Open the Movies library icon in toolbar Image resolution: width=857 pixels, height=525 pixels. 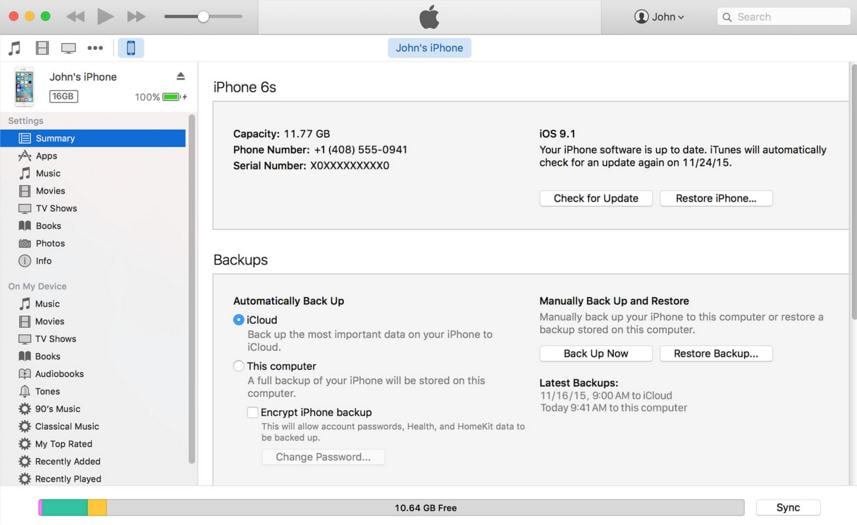[42, 48]
